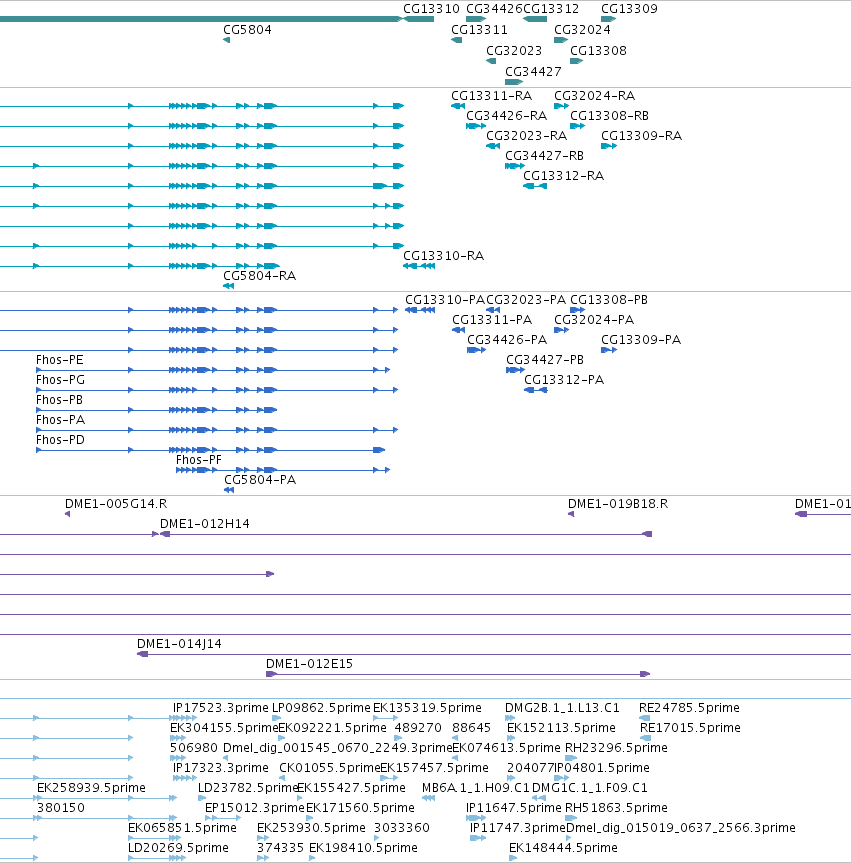
Task: Open protein CG5804-PA
Action: click(x=260, y=480)
